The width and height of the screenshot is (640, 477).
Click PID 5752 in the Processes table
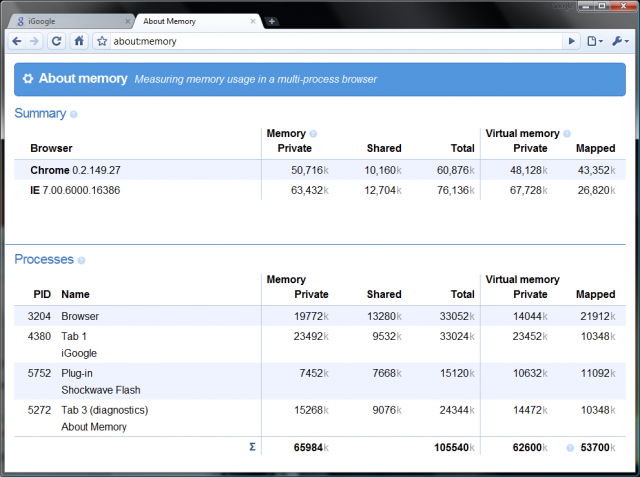pos(39,373)
